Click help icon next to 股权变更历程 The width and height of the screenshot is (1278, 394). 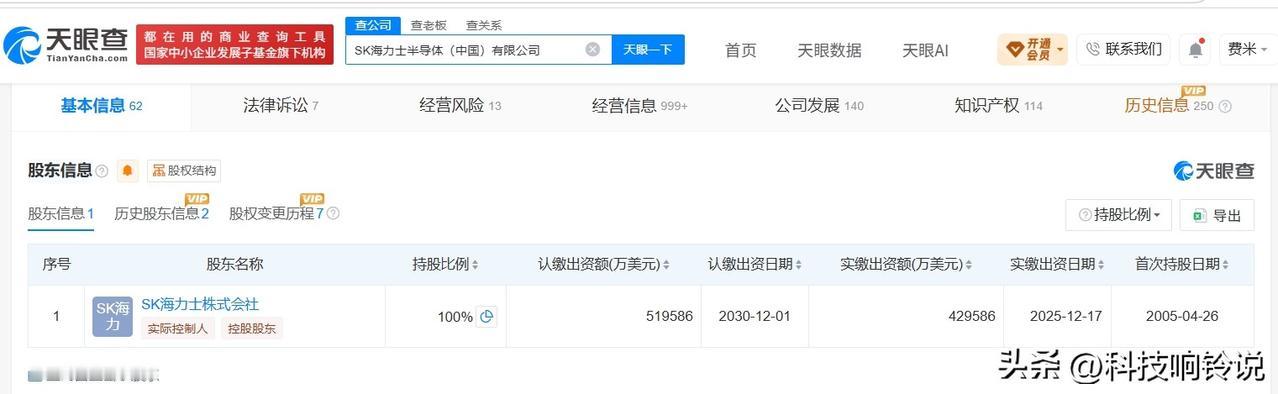click(x=333, y=213)
